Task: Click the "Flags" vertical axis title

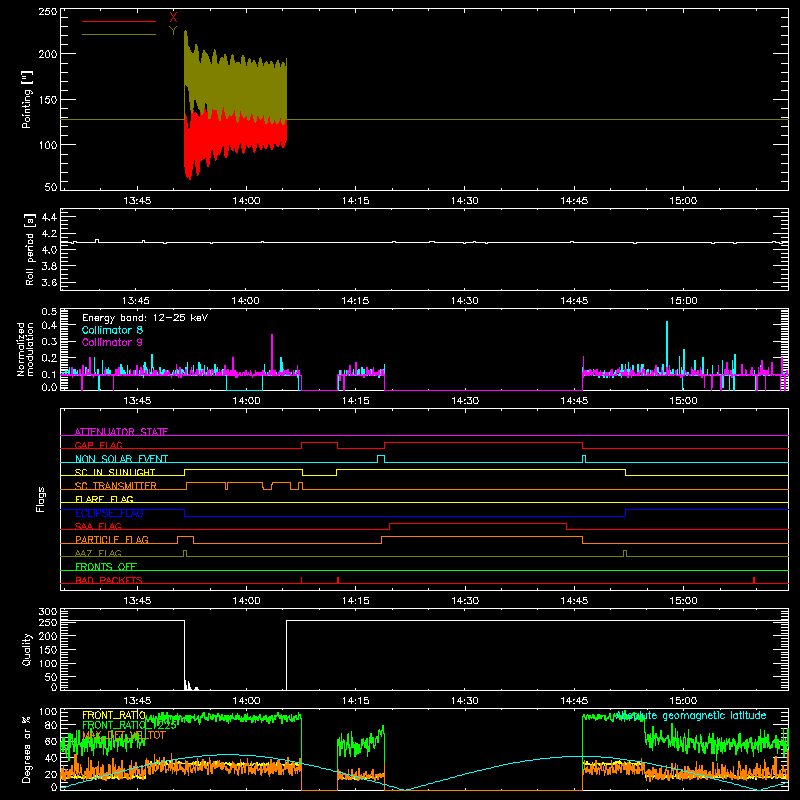Action: click(40, 499)
